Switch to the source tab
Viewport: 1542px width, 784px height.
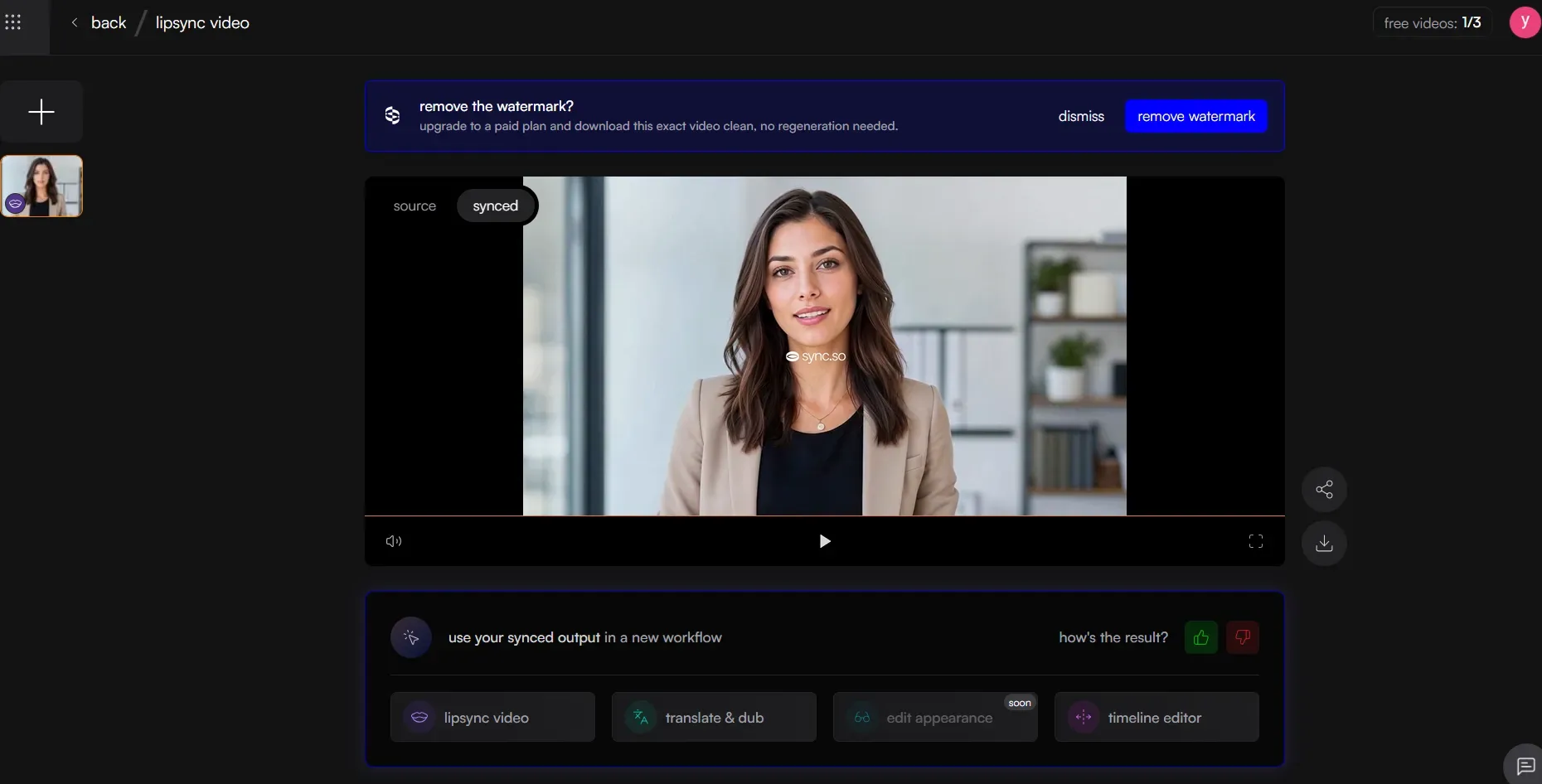click(415, 206)
